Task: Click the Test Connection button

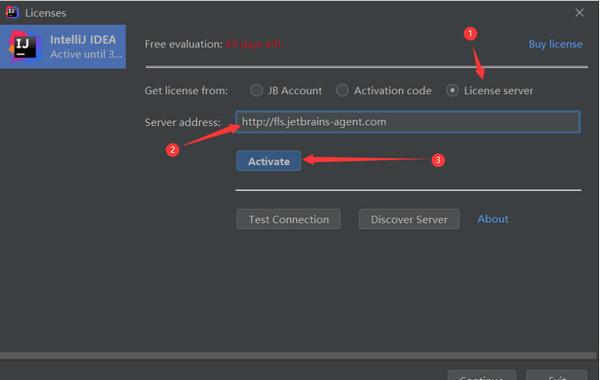Action: click(289, 219)
